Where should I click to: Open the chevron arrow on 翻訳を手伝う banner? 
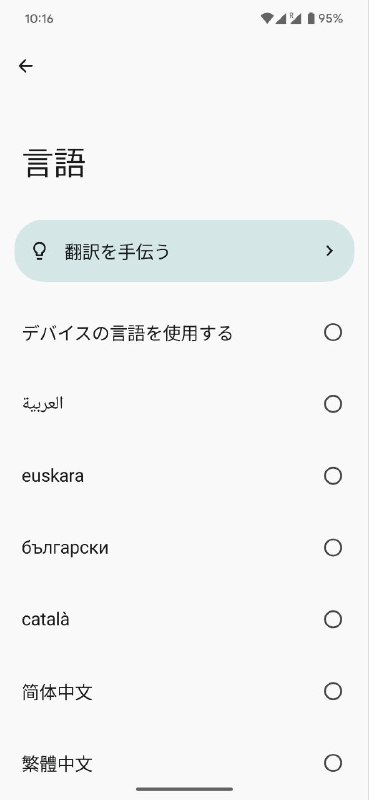tap(329, 251)
